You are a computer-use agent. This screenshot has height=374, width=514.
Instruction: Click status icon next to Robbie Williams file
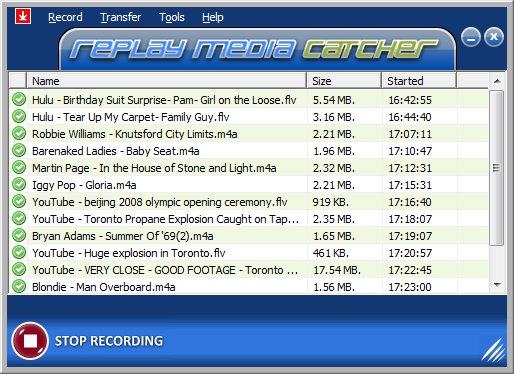19,133
